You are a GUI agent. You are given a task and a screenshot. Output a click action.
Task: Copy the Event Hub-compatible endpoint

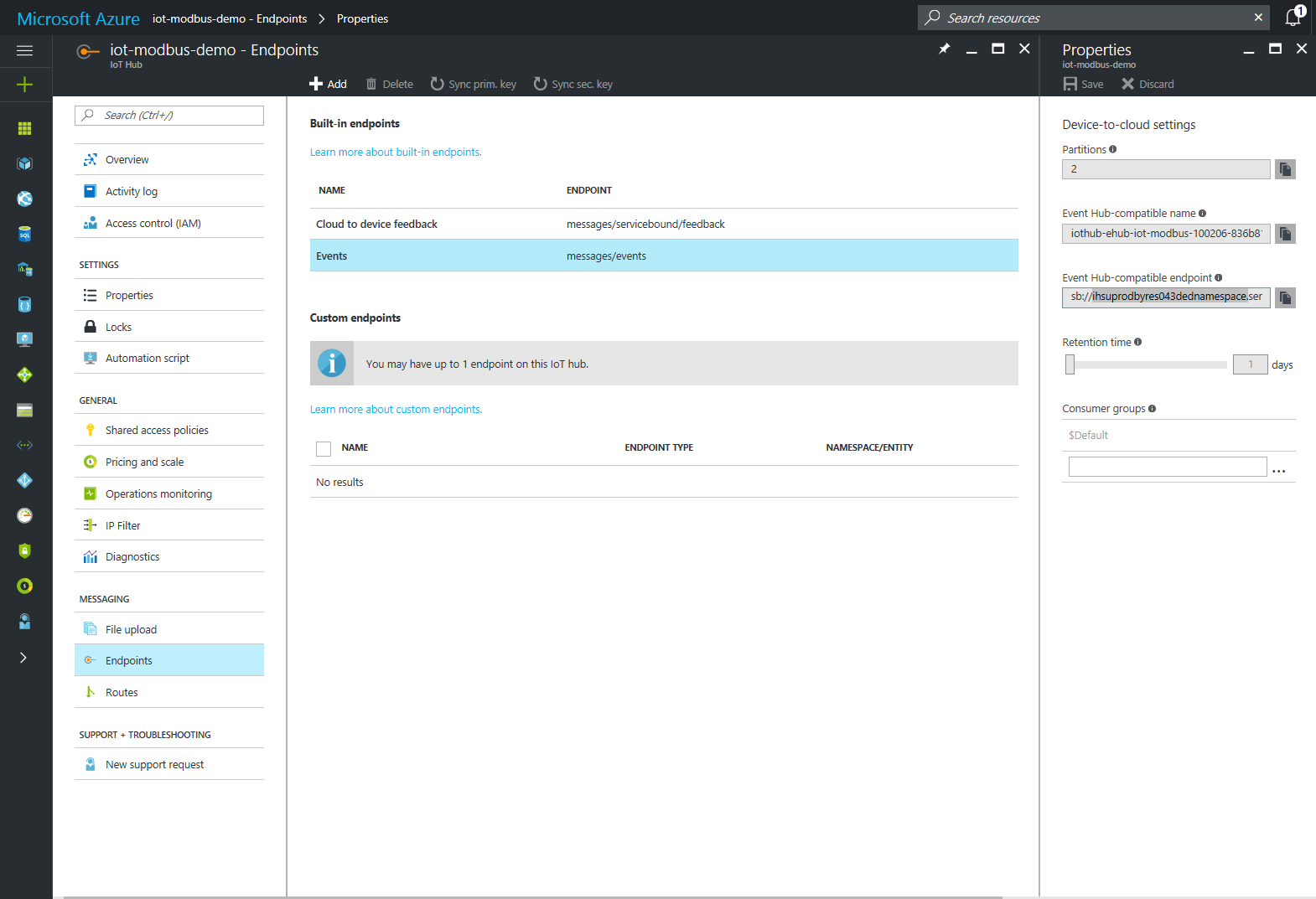[x=1285, y=298]
